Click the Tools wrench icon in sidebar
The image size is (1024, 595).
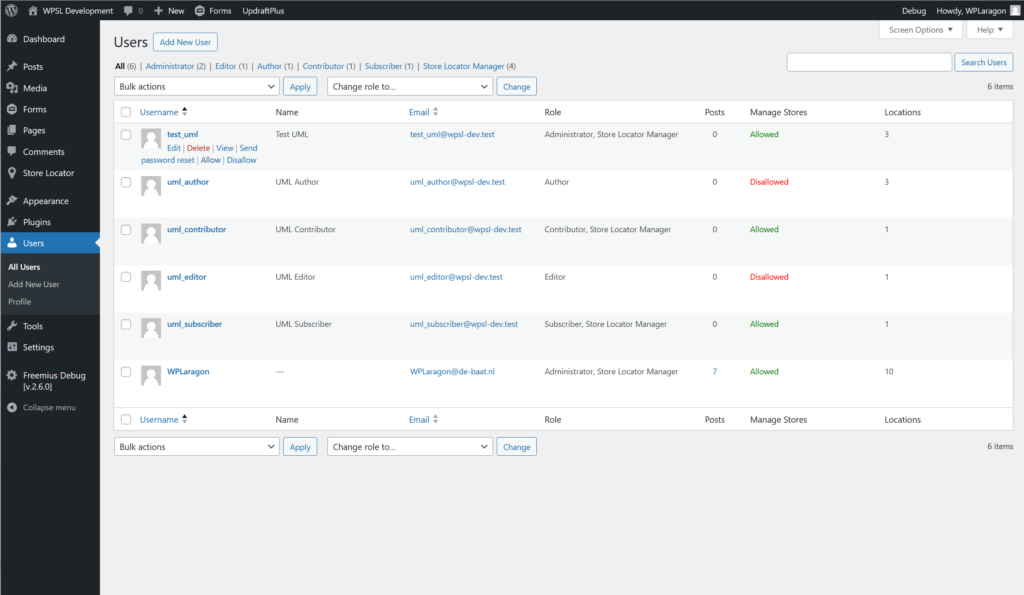[12, 326]
